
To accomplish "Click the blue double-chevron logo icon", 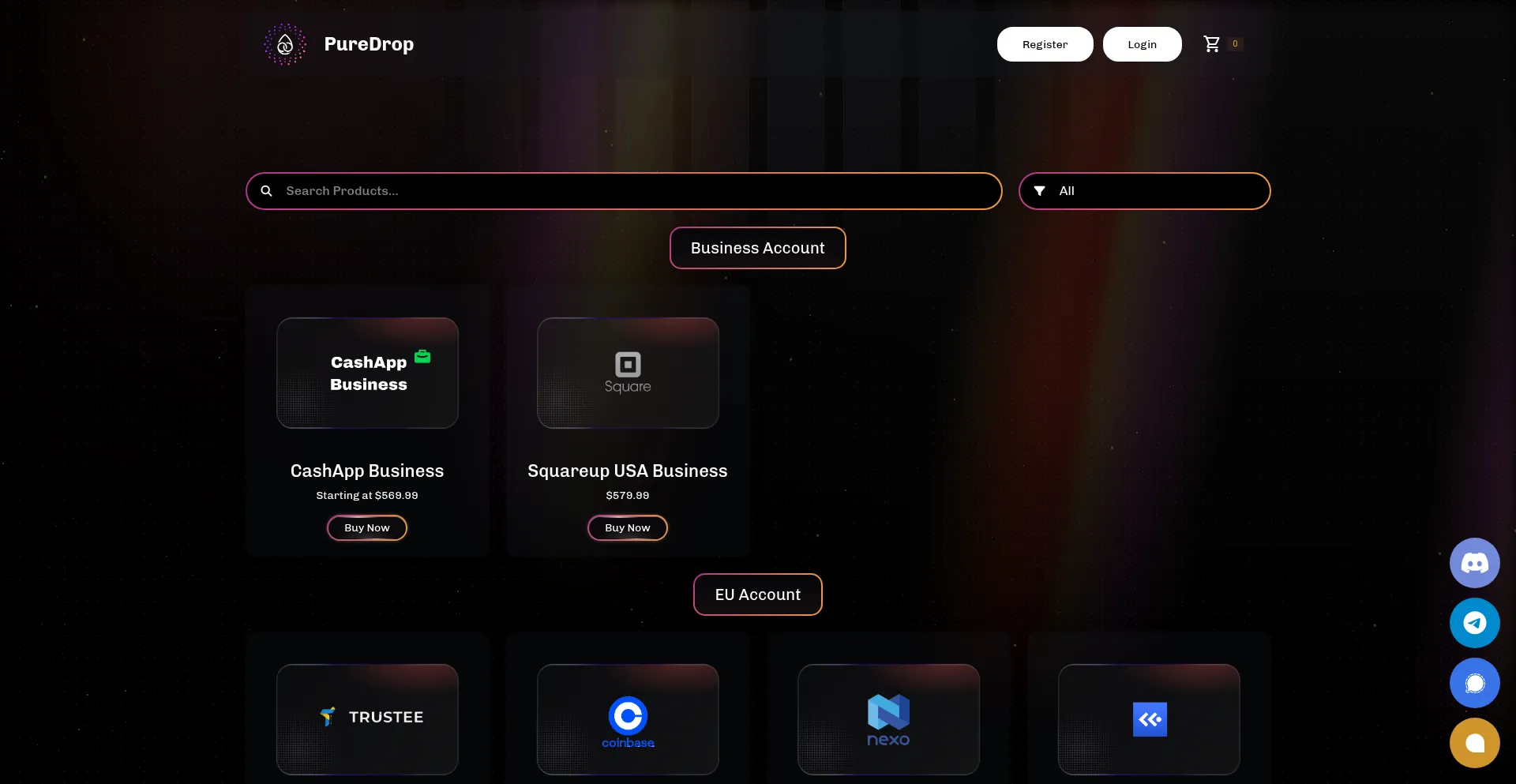I will 1150,719.
